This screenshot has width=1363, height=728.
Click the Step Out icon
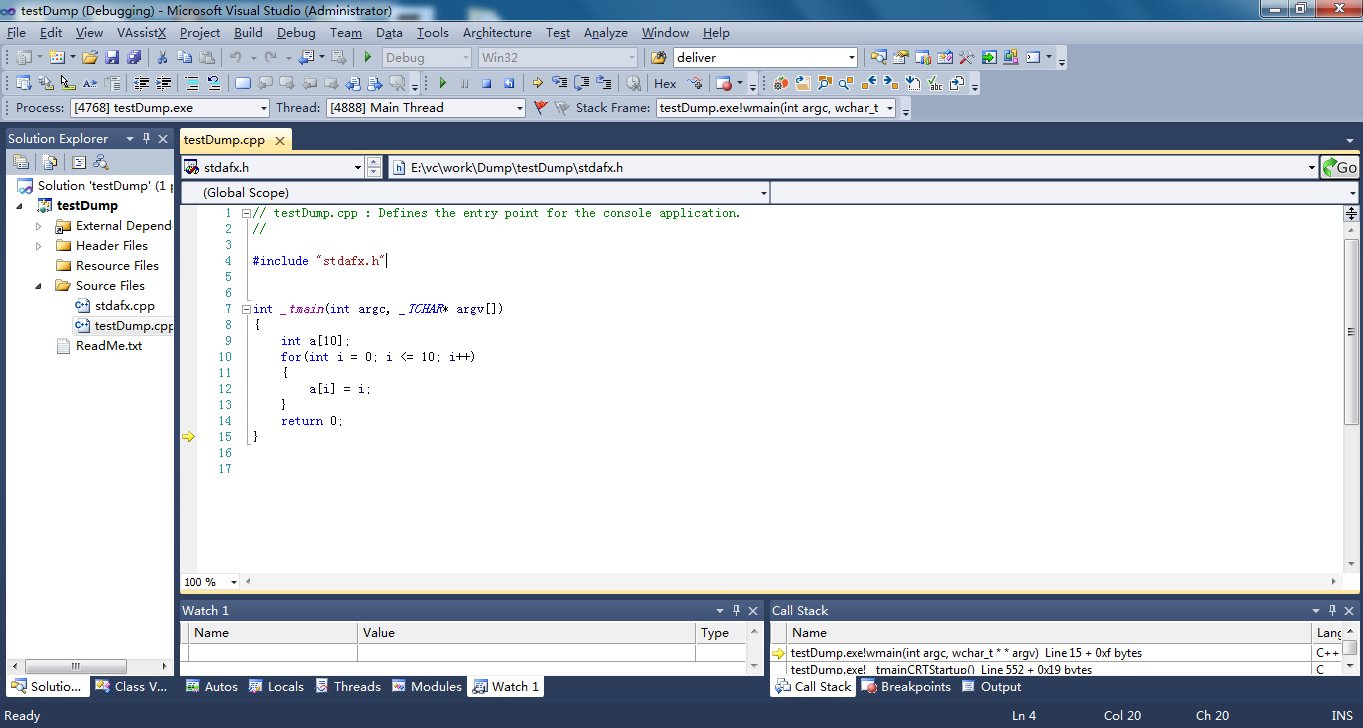click(604, 83)
